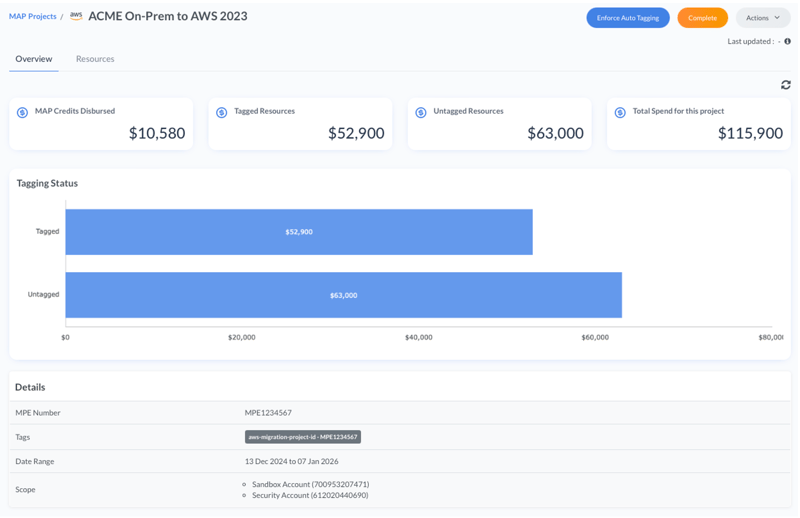Click the Date Range row label

click(x=35, y=461)
